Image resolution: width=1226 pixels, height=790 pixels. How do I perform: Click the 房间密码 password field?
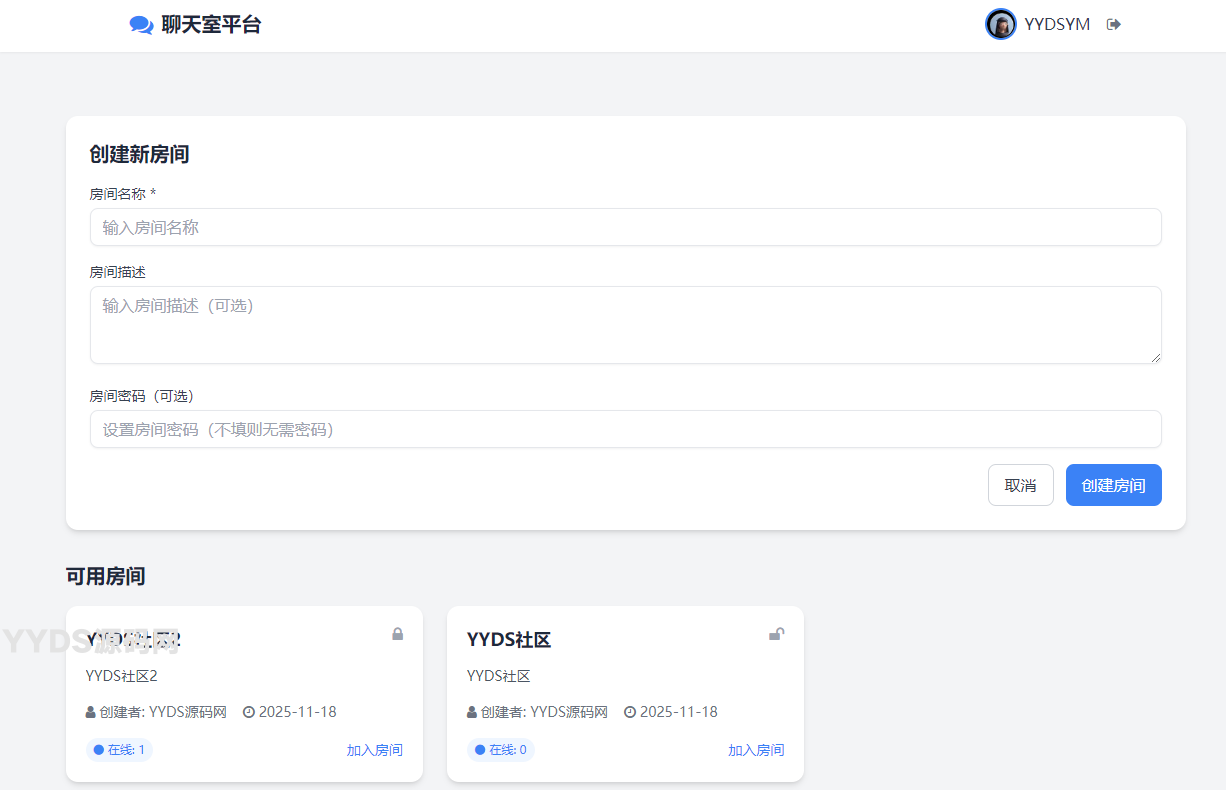point(625,429)
